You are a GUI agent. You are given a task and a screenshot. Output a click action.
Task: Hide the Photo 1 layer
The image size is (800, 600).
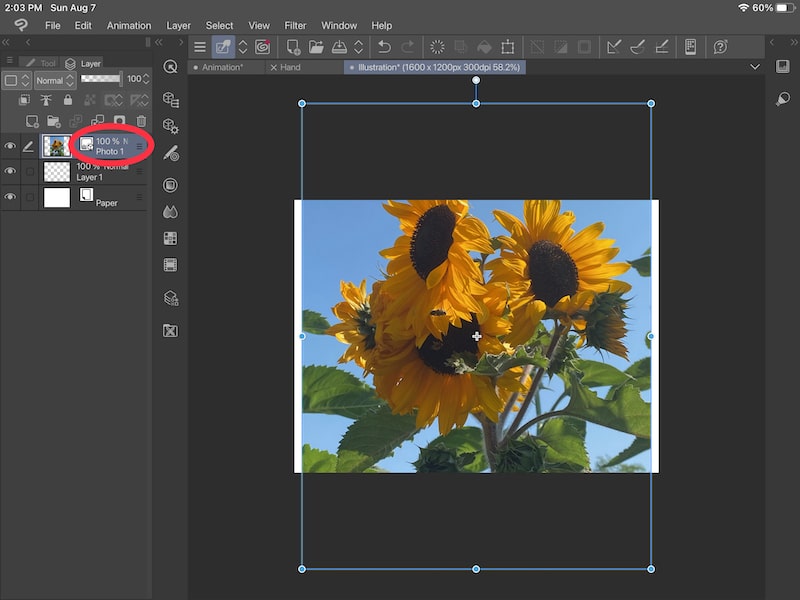pos(10,146)
